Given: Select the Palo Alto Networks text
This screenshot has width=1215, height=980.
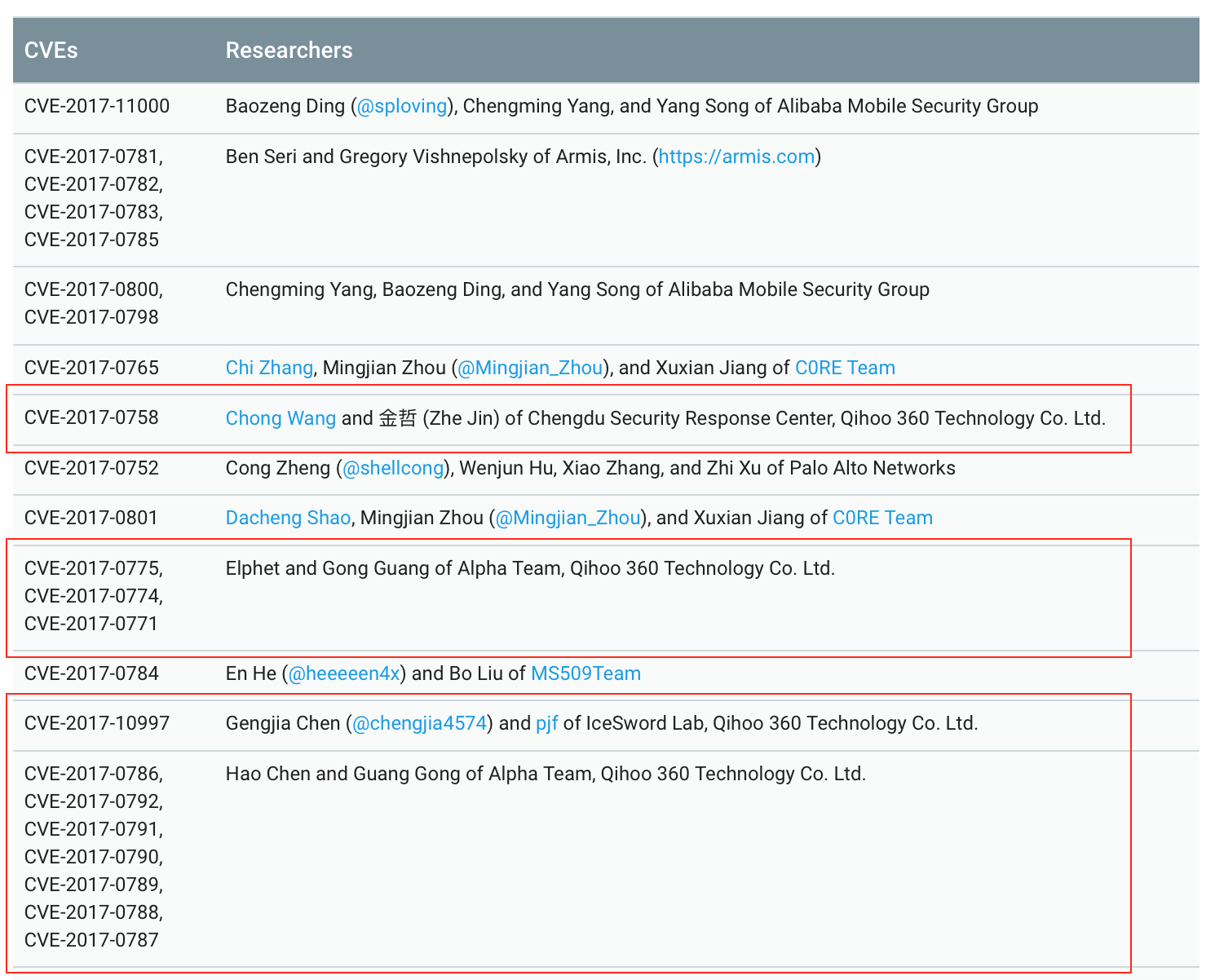Looking at the screenshot, I should click(873, 468).
